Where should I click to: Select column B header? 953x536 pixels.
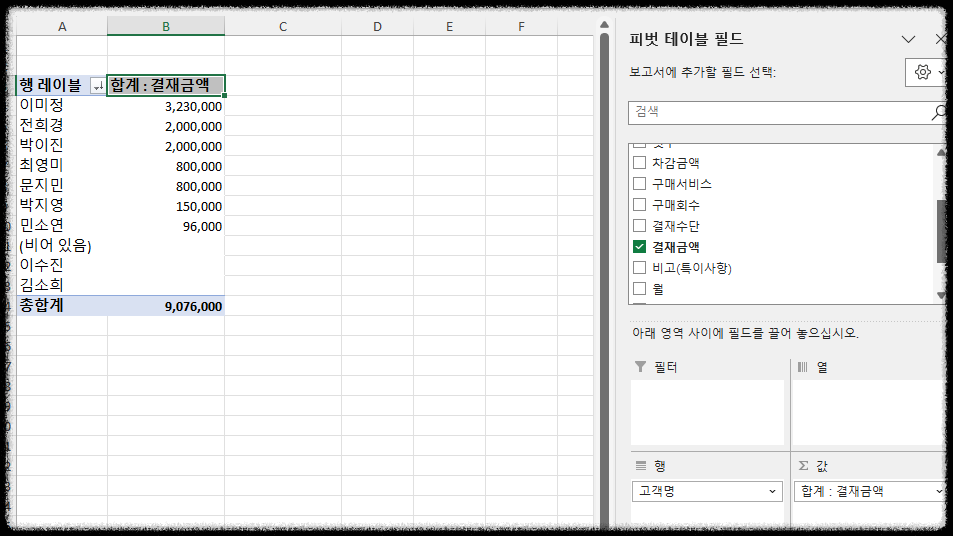[x=166, y=27]
